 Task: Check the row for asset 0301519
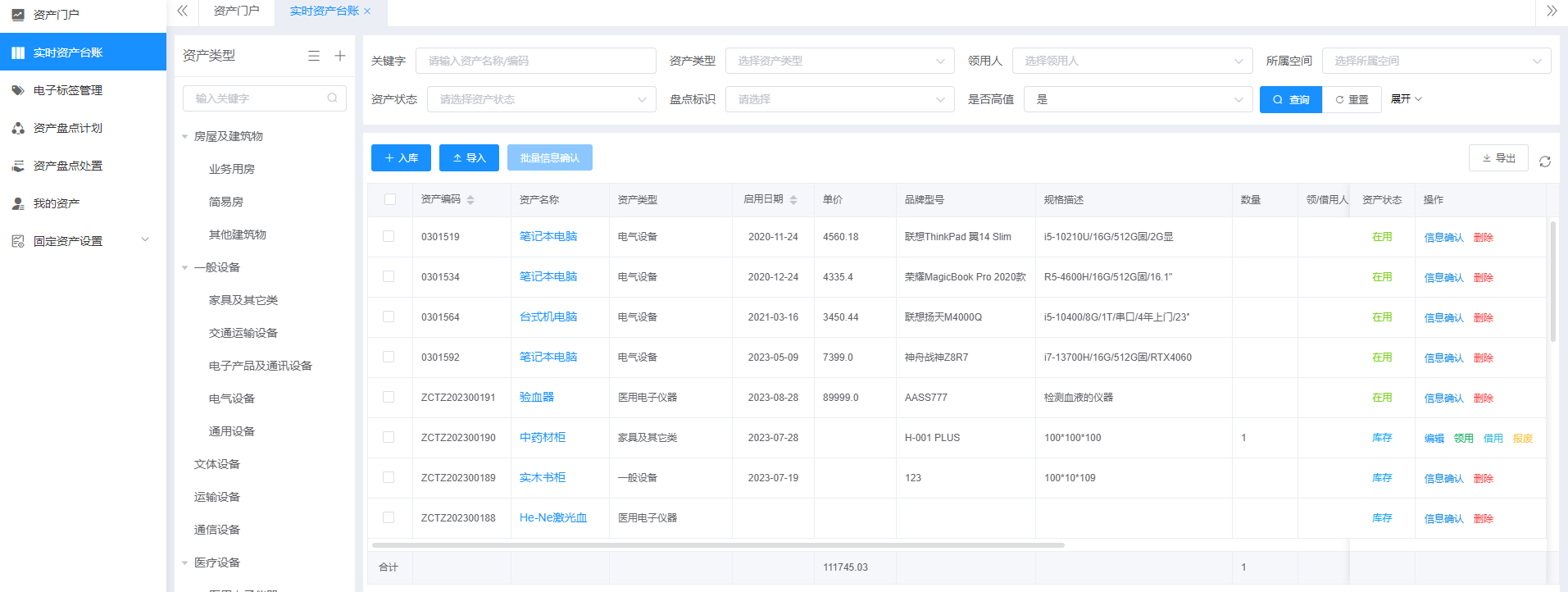pos(389,236)
